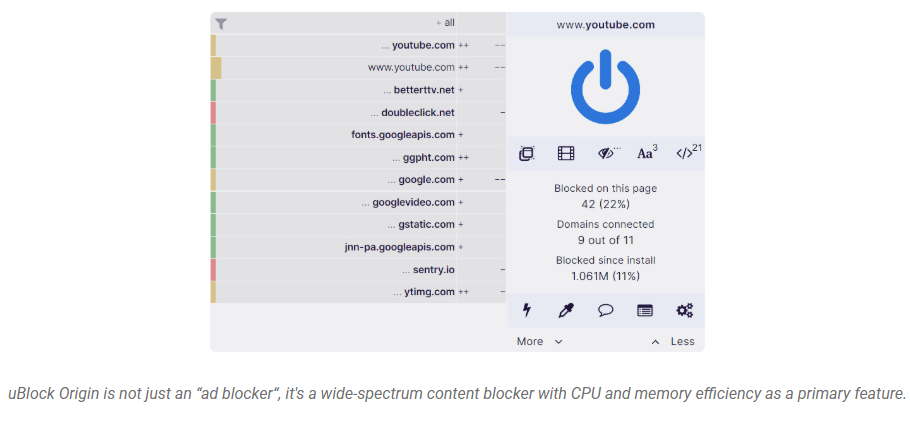
Task: Click the www.youtube.com hostname header
Action: 605,24
